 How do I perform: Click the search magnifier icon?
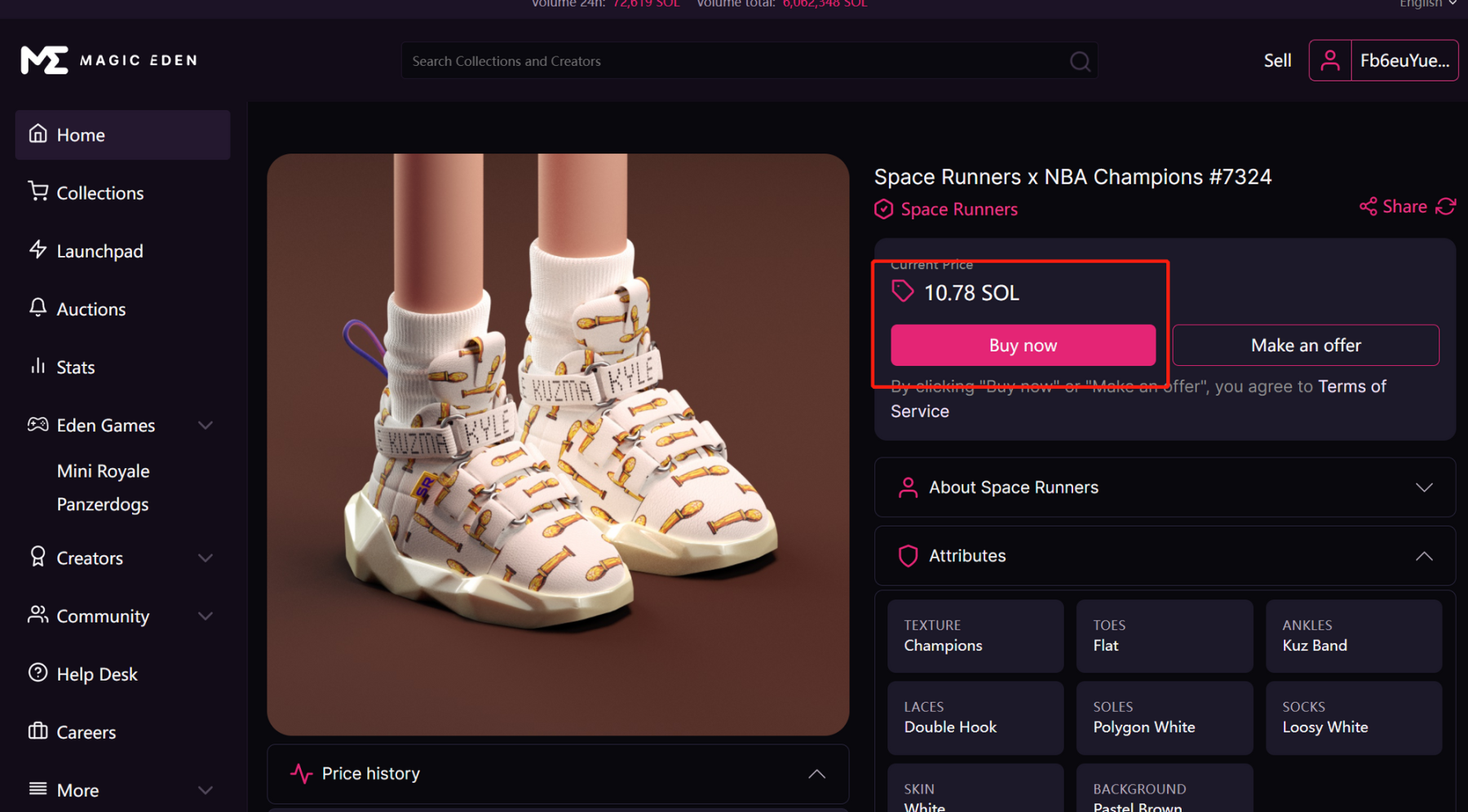tap(1080, 61)
